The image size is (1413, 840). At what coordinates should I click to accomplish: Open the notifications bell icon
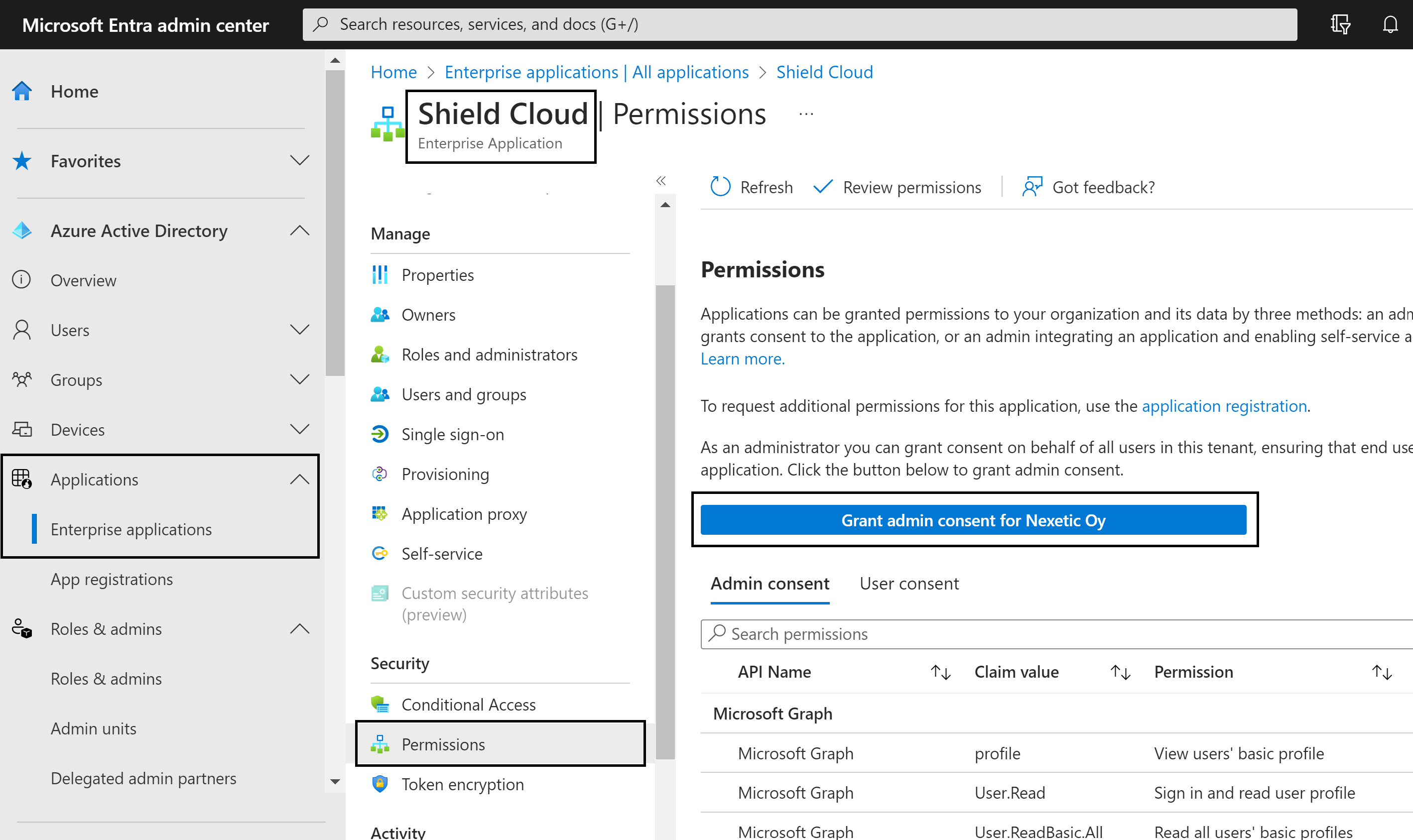(1391, 24)
